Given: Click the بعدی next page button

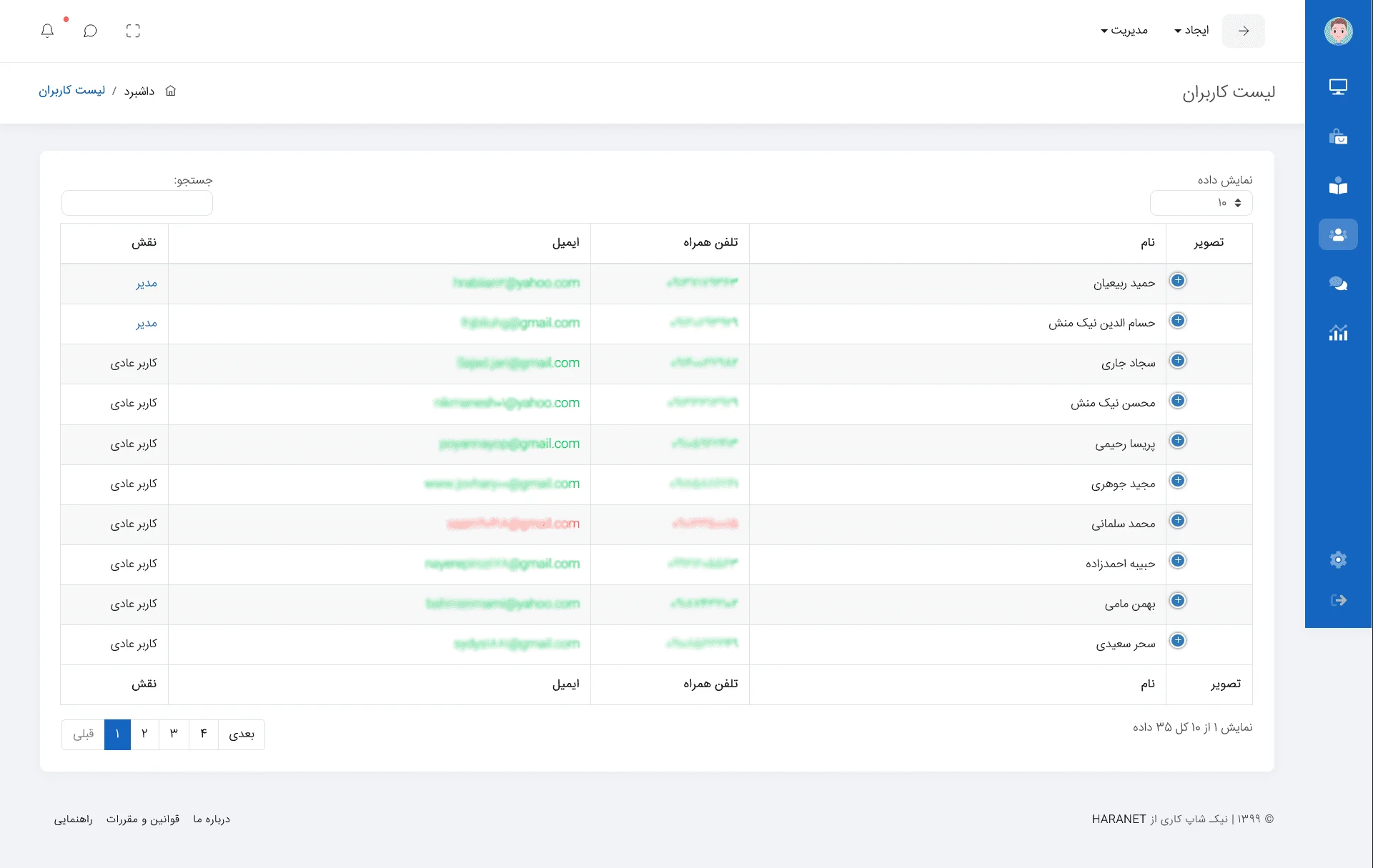Looking at the screenshot, I should tap(242, 734).
